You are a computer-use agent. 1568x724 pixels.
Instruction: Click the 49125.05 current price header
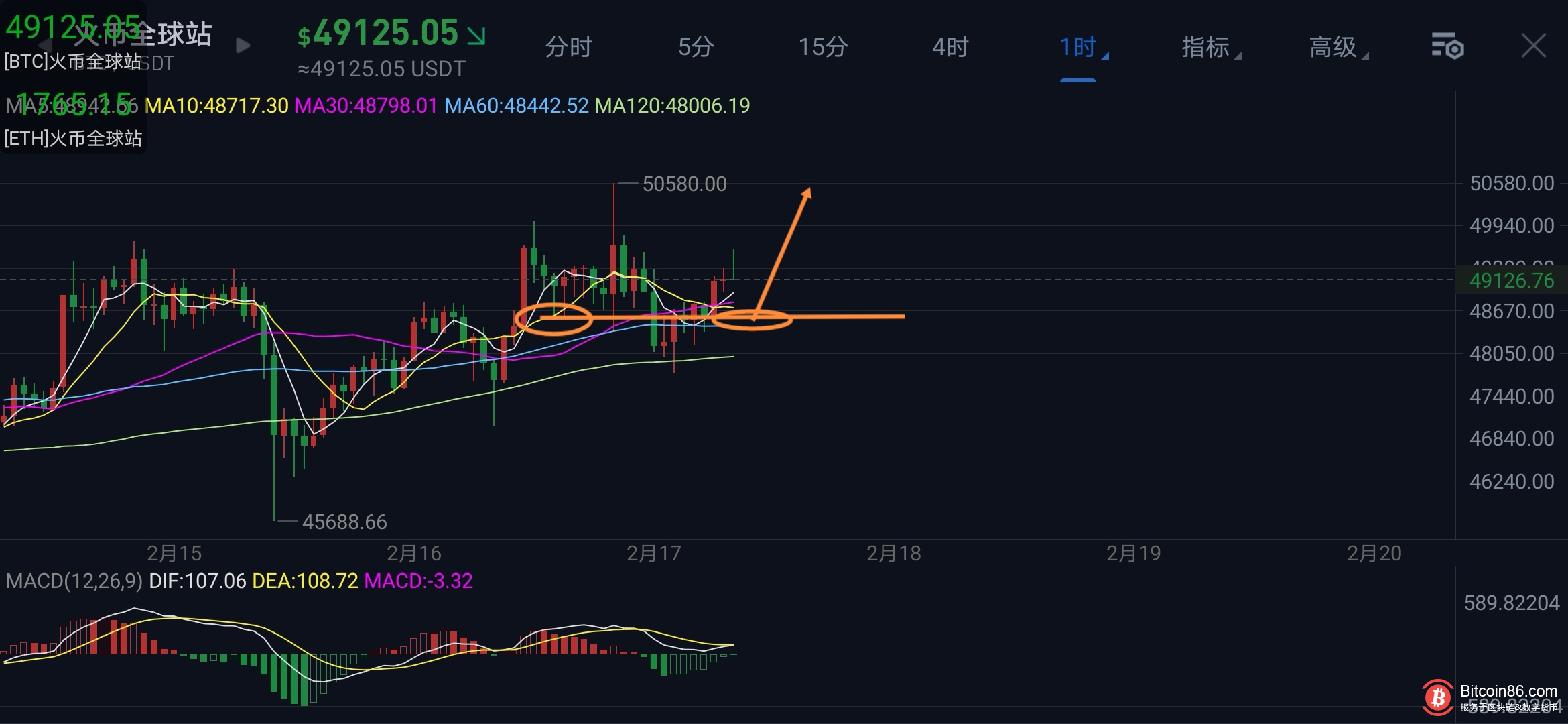tap(385, 34)
